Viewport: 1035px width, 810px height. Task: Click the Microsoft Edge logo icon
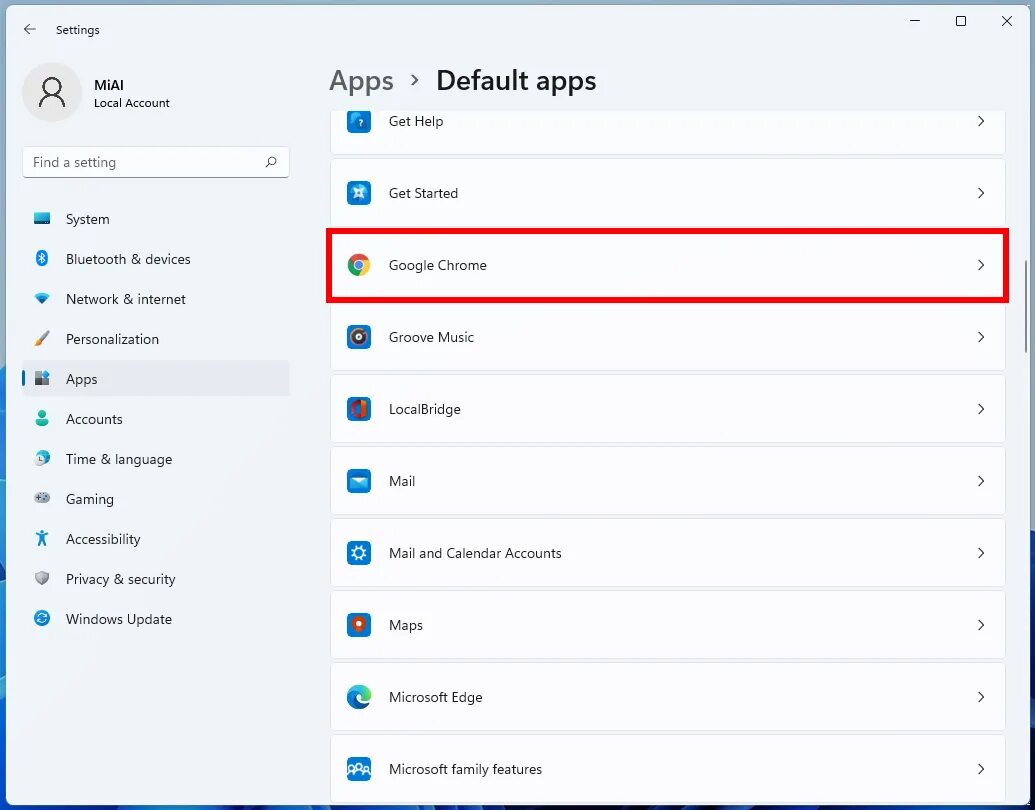click(x=358, y=697)
